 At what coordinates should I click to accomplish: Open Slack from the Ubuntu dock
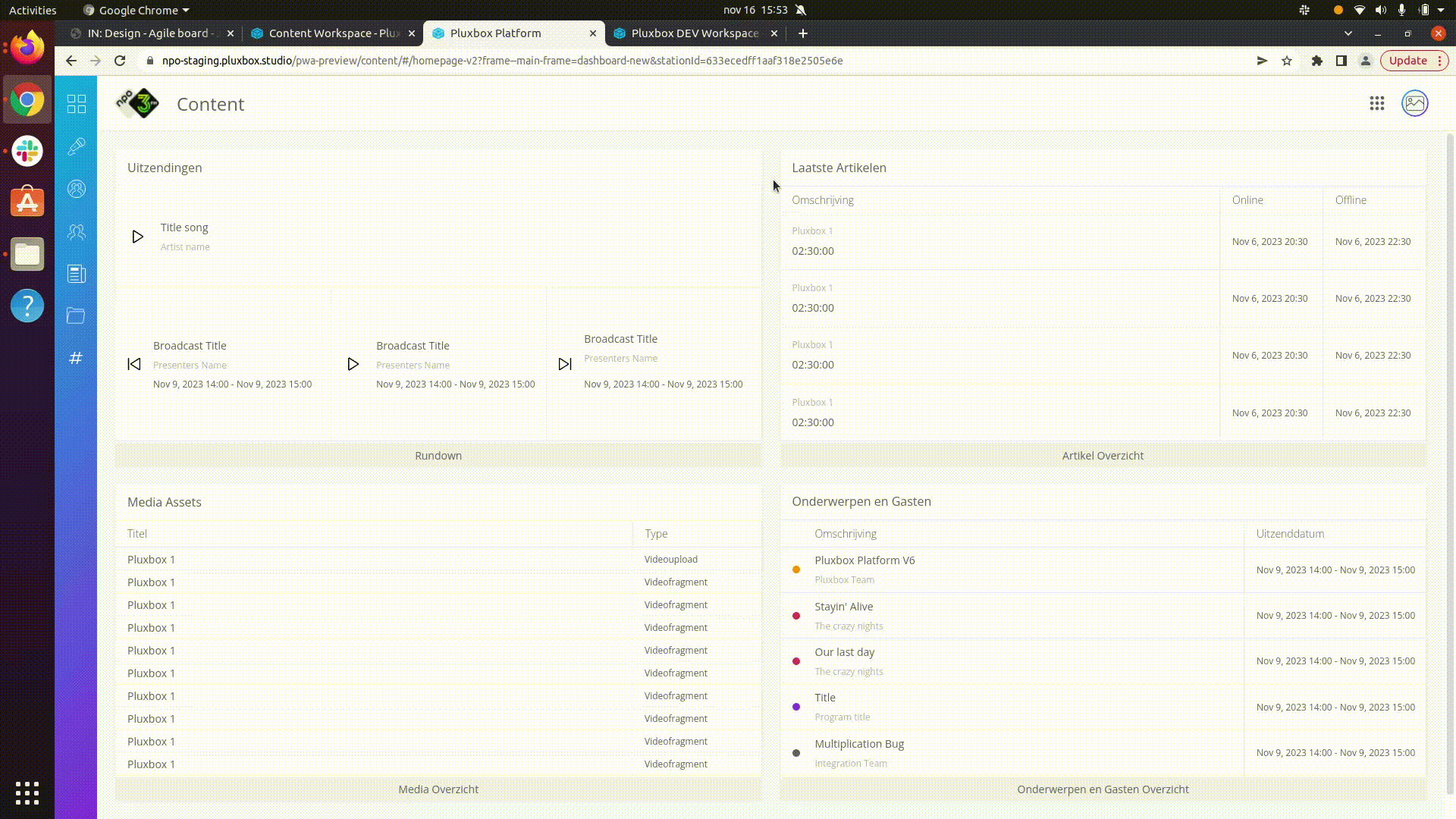(27, 151)
